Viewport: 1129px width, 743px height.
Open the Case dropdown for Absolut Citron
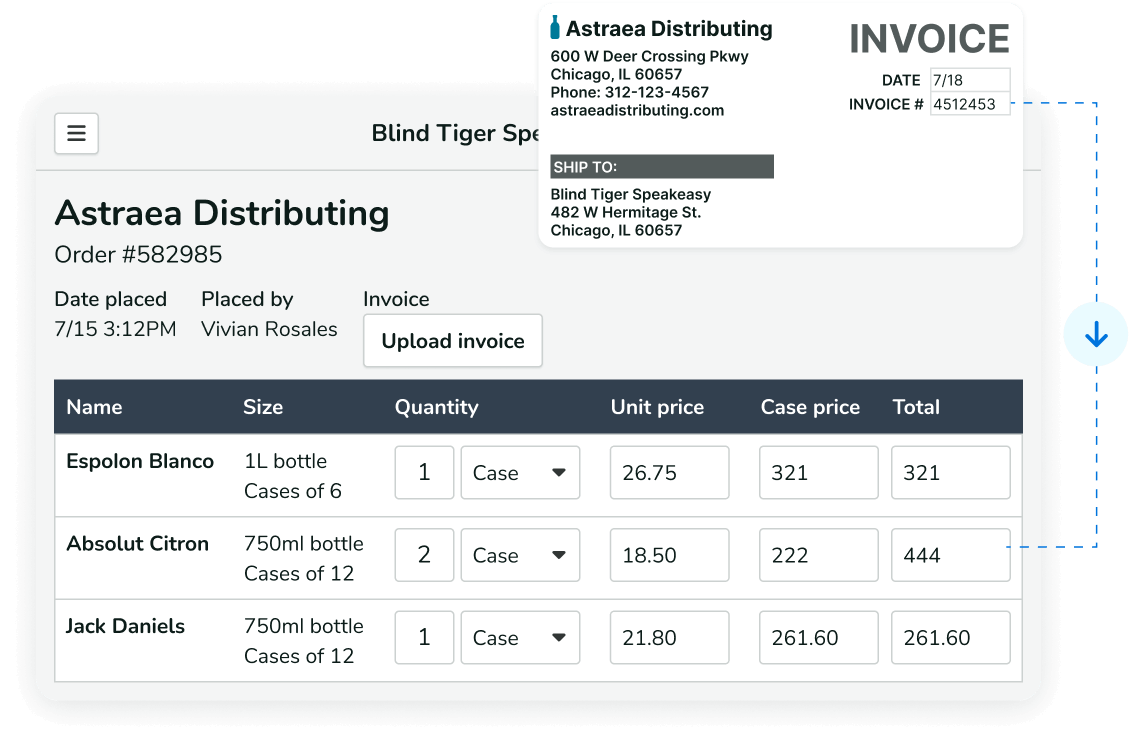coord(519,554)
